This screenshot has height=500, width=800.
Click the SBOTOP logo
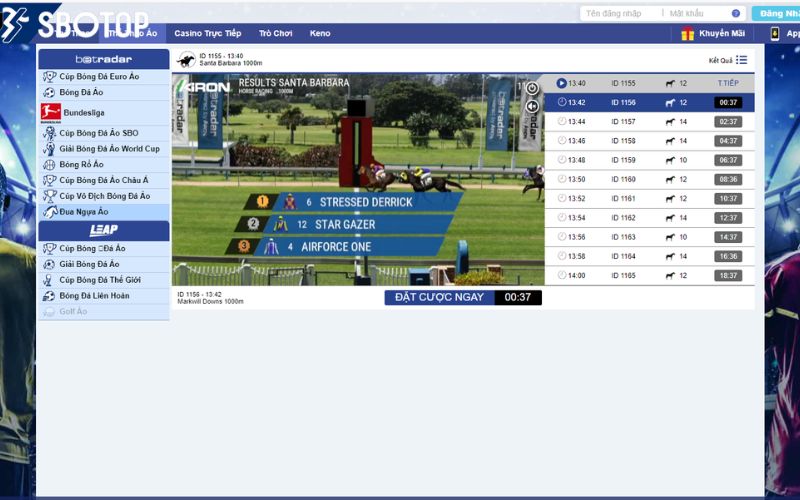click(75, 23)
